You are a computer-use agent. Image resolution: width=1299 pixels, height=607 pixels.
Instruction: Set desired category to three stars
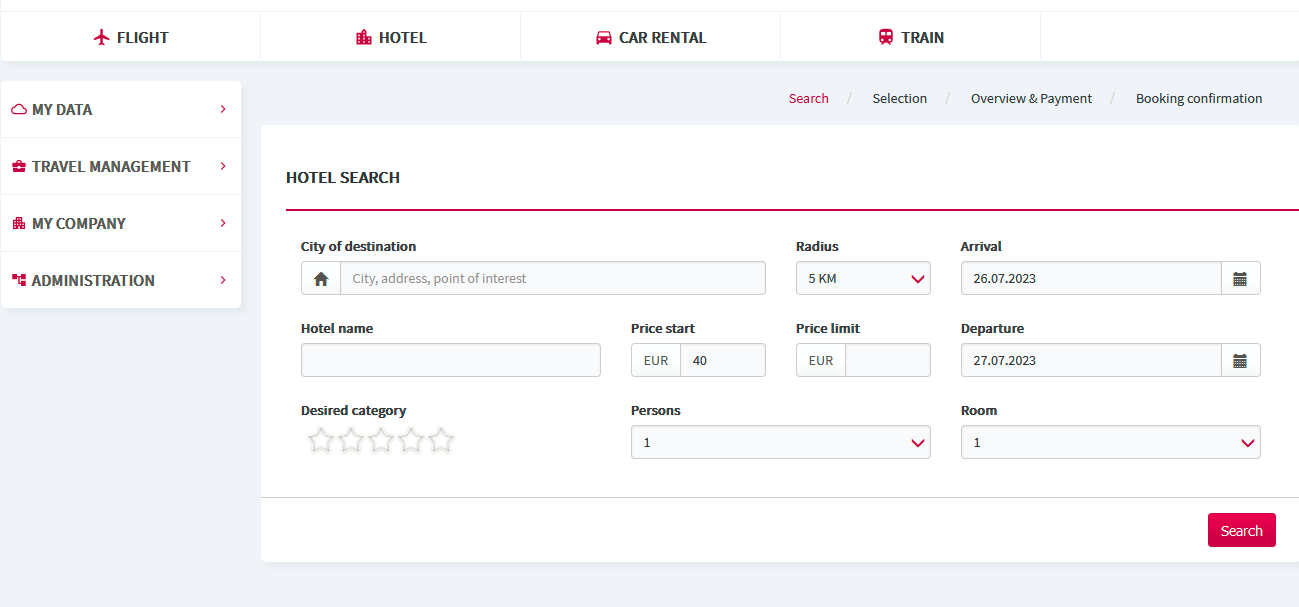point(380,440)
